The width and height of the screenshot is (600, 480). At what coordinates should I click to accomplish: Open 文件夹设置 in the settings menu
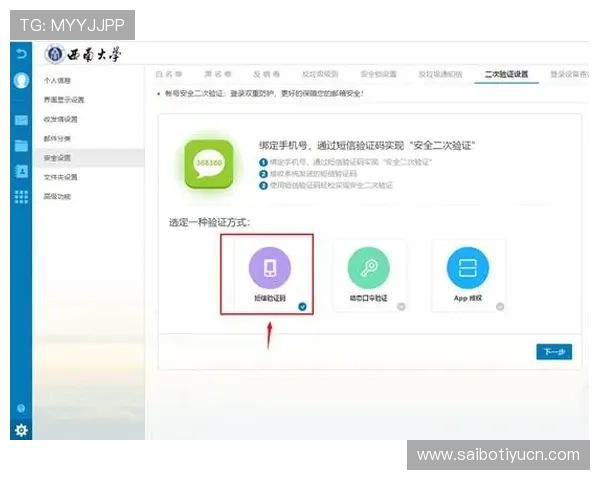click(60, 177)
